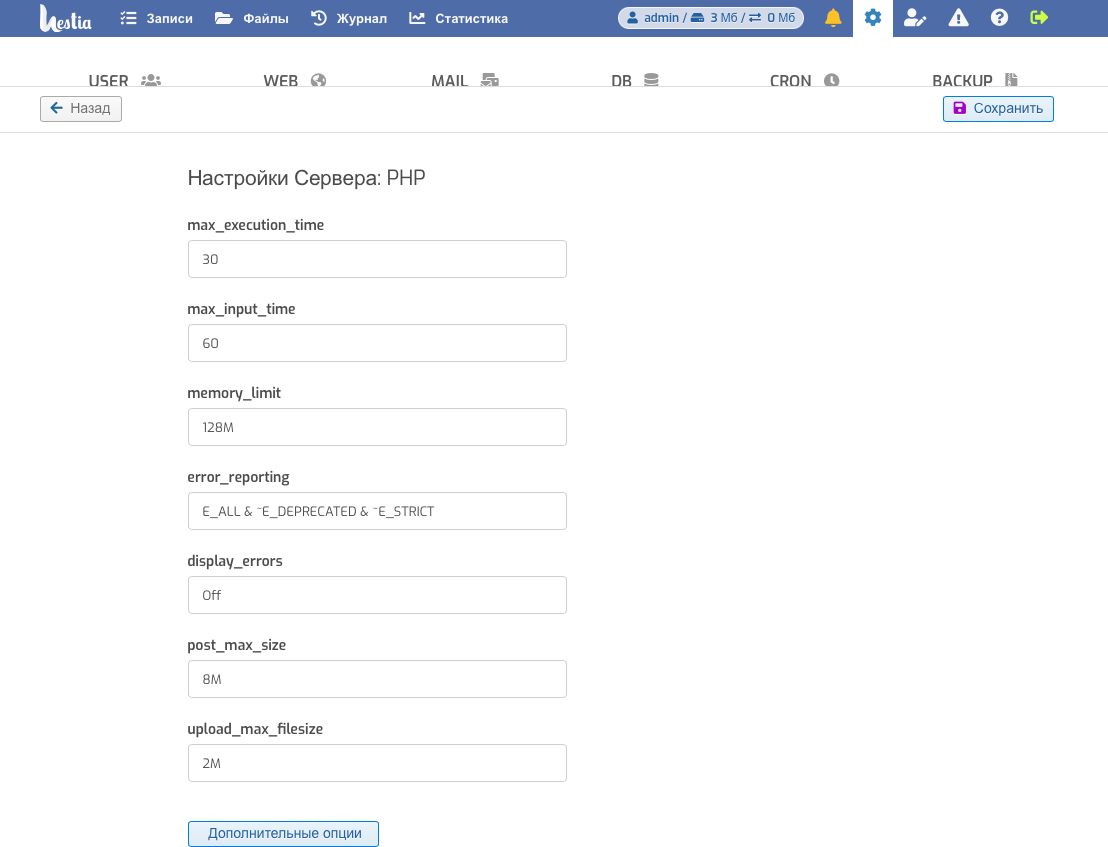Switch to the WEB tab
Image resolution: width=1108 pixels, height=847 pixels.
(x=295, y=80)
